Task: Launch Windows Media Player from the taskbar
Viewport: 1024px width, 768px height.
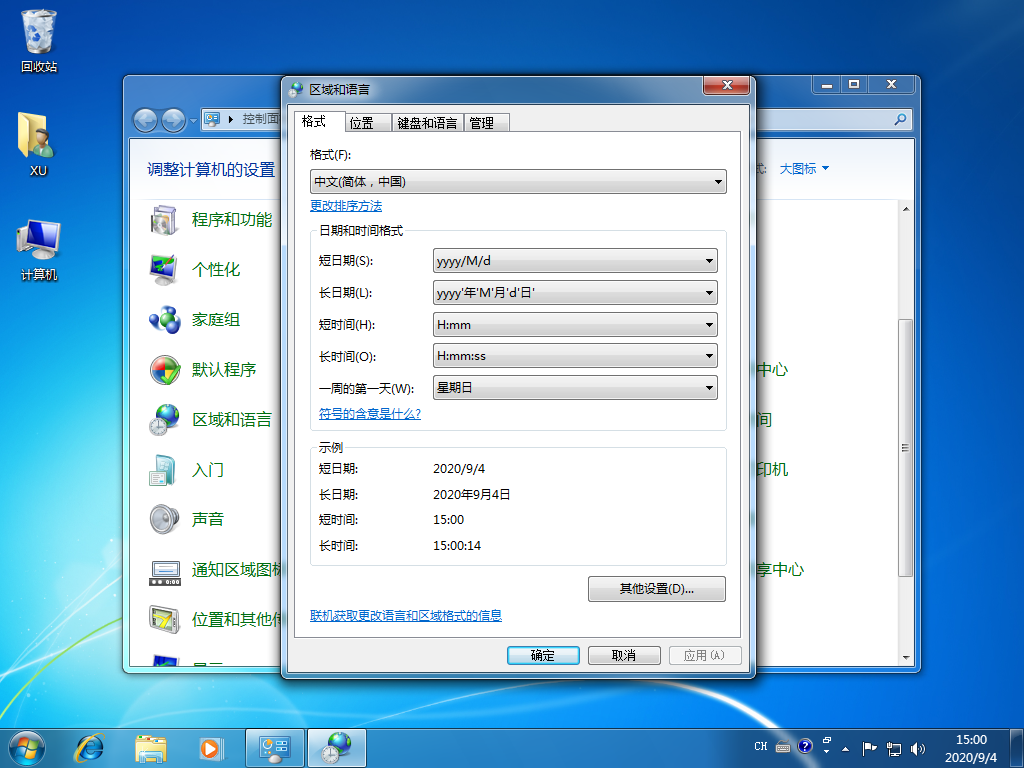Action: [x=211, y=748]
